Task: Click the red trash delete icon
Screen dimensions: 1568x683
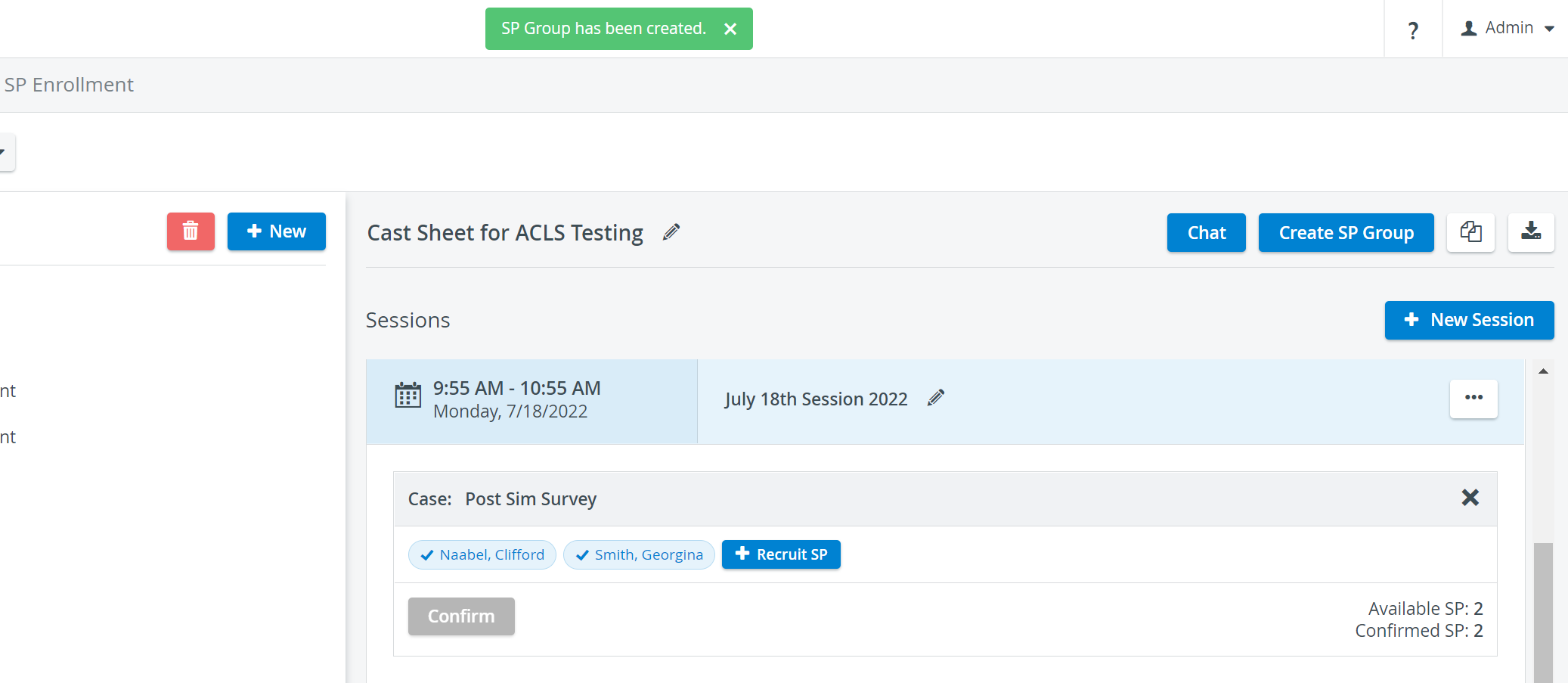Action: coord(191,231)
